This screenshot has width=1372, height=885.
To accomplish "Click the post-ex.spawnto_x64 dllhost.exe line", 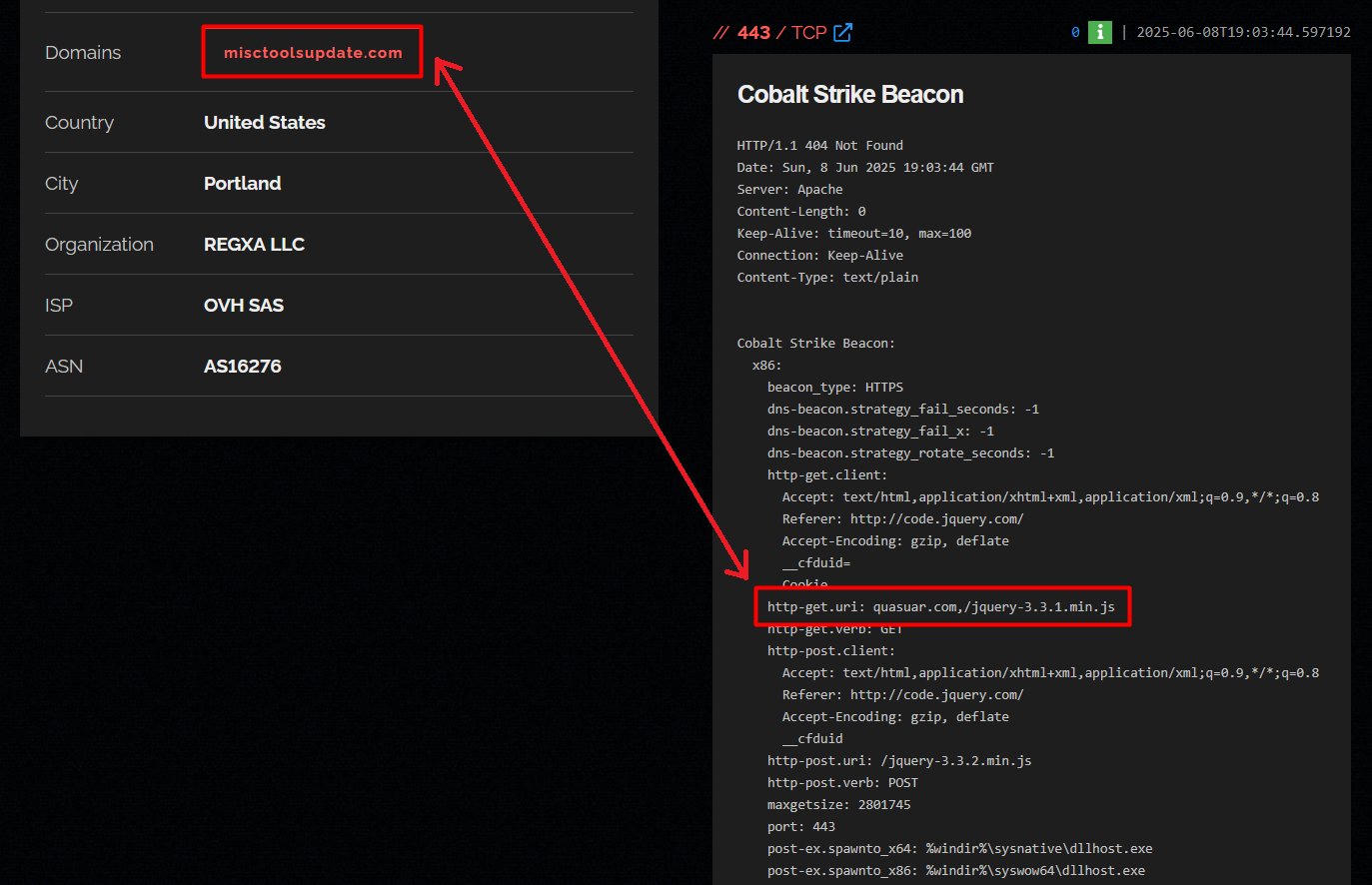I will (960, 849).
